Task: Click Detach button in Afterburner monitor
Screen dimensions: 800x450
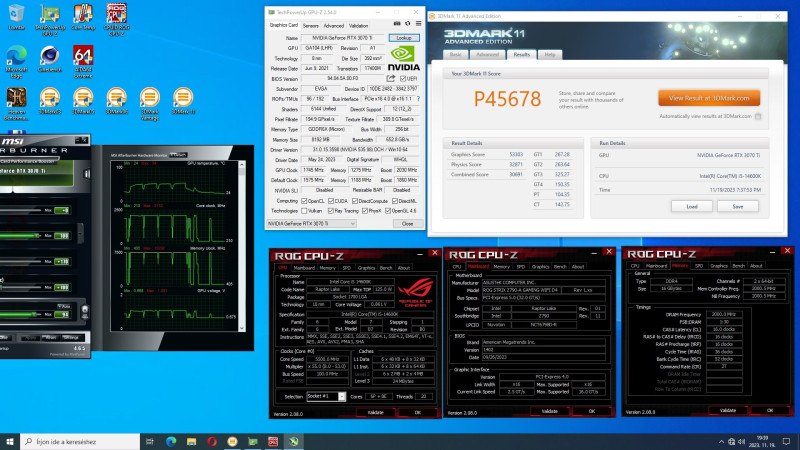Action: [178, 155]
